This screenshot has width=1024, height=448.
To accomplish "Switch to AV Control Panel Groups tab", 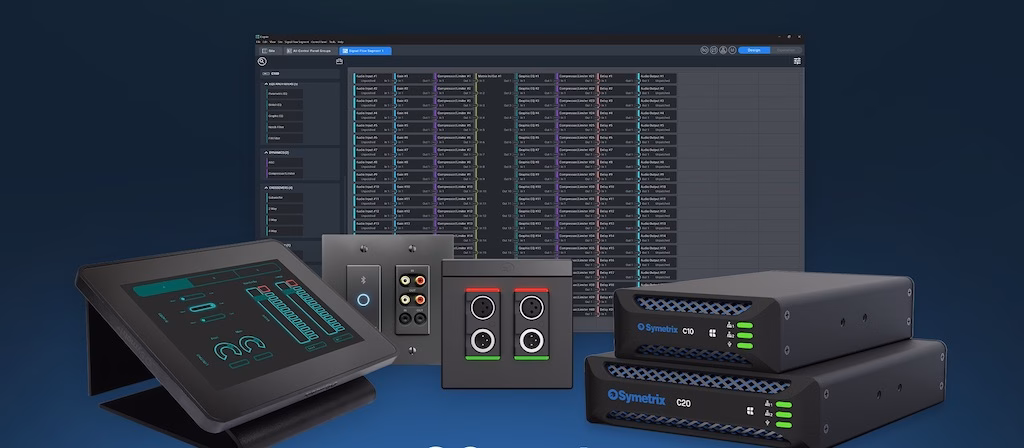I will (x=309, y=50).
